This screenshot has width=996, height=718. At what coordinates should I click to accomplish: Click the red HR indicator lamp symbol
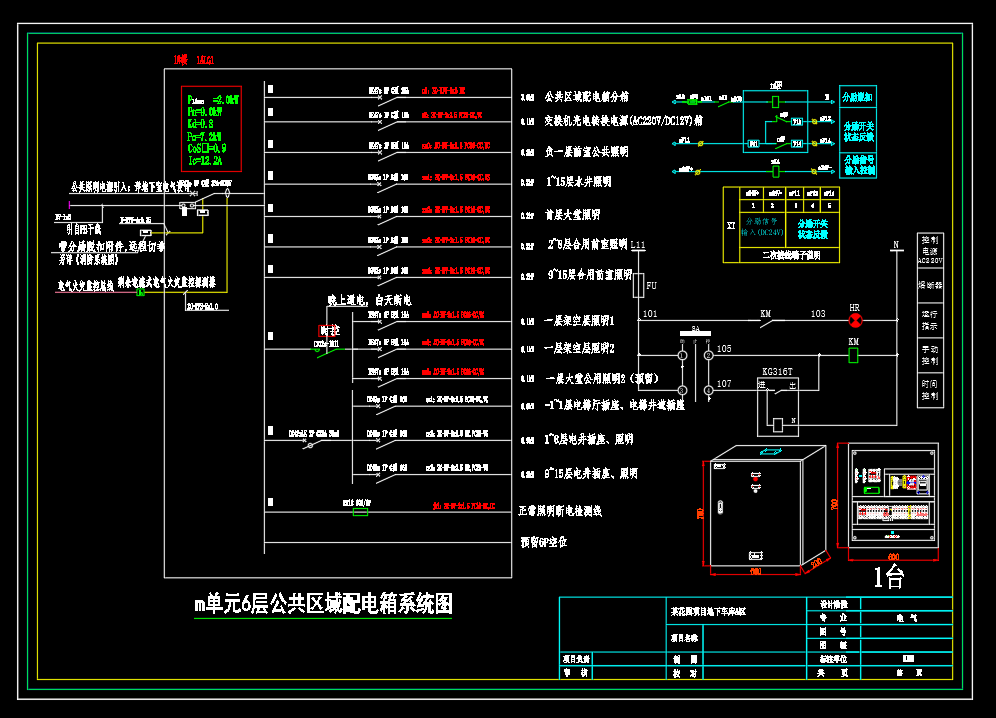(855, 320)
